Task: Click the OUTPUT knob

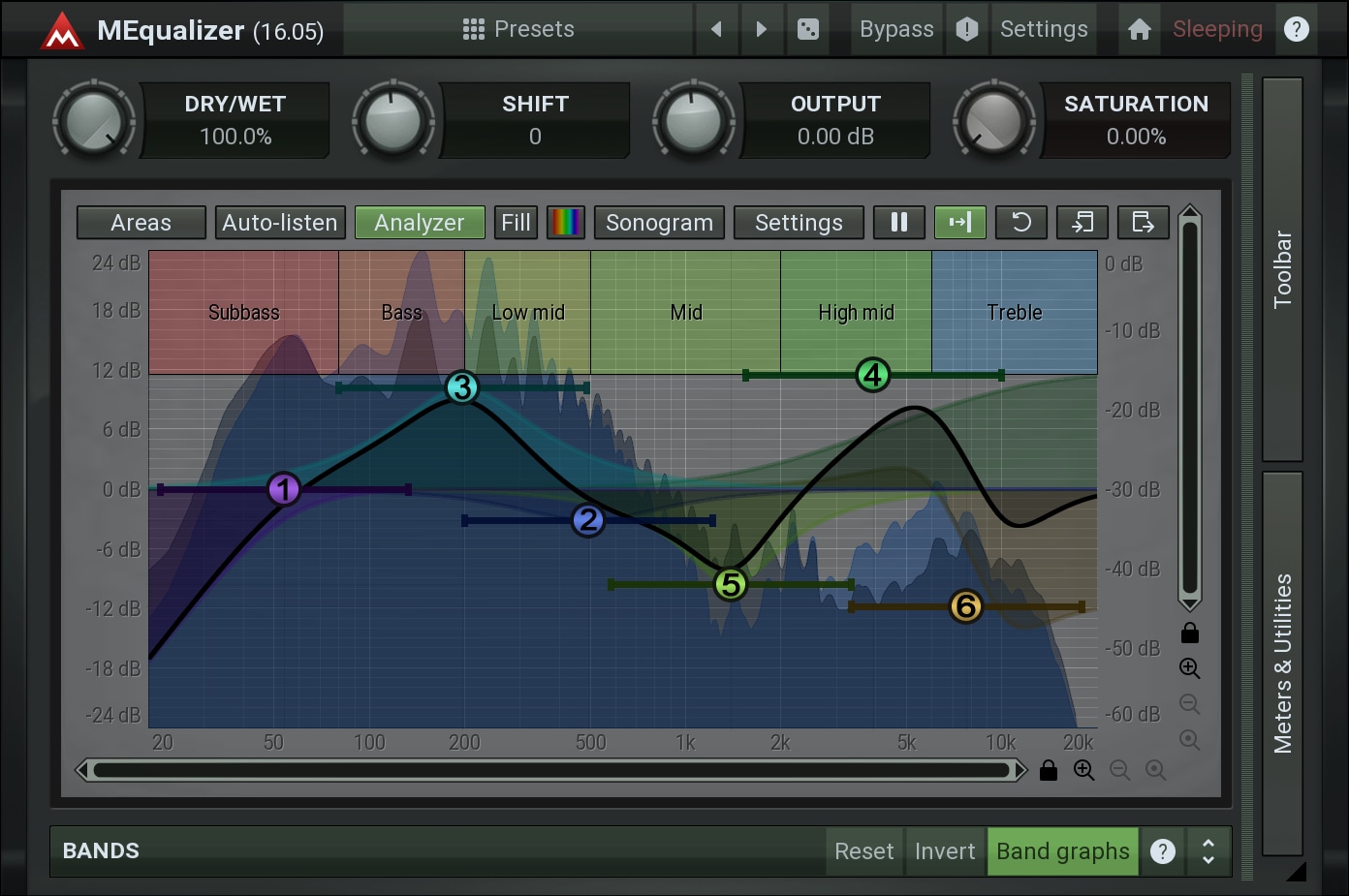Action: tap(693, 121)
